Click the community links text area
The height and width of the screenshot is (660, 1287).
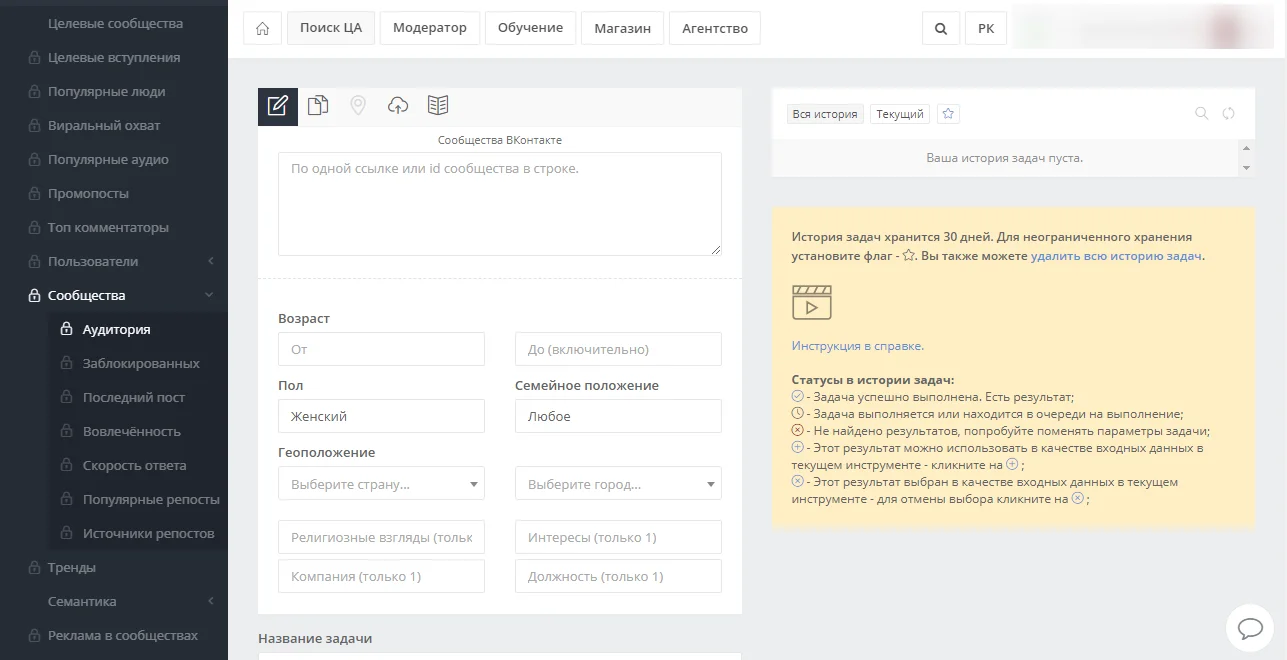click(499, 204)
